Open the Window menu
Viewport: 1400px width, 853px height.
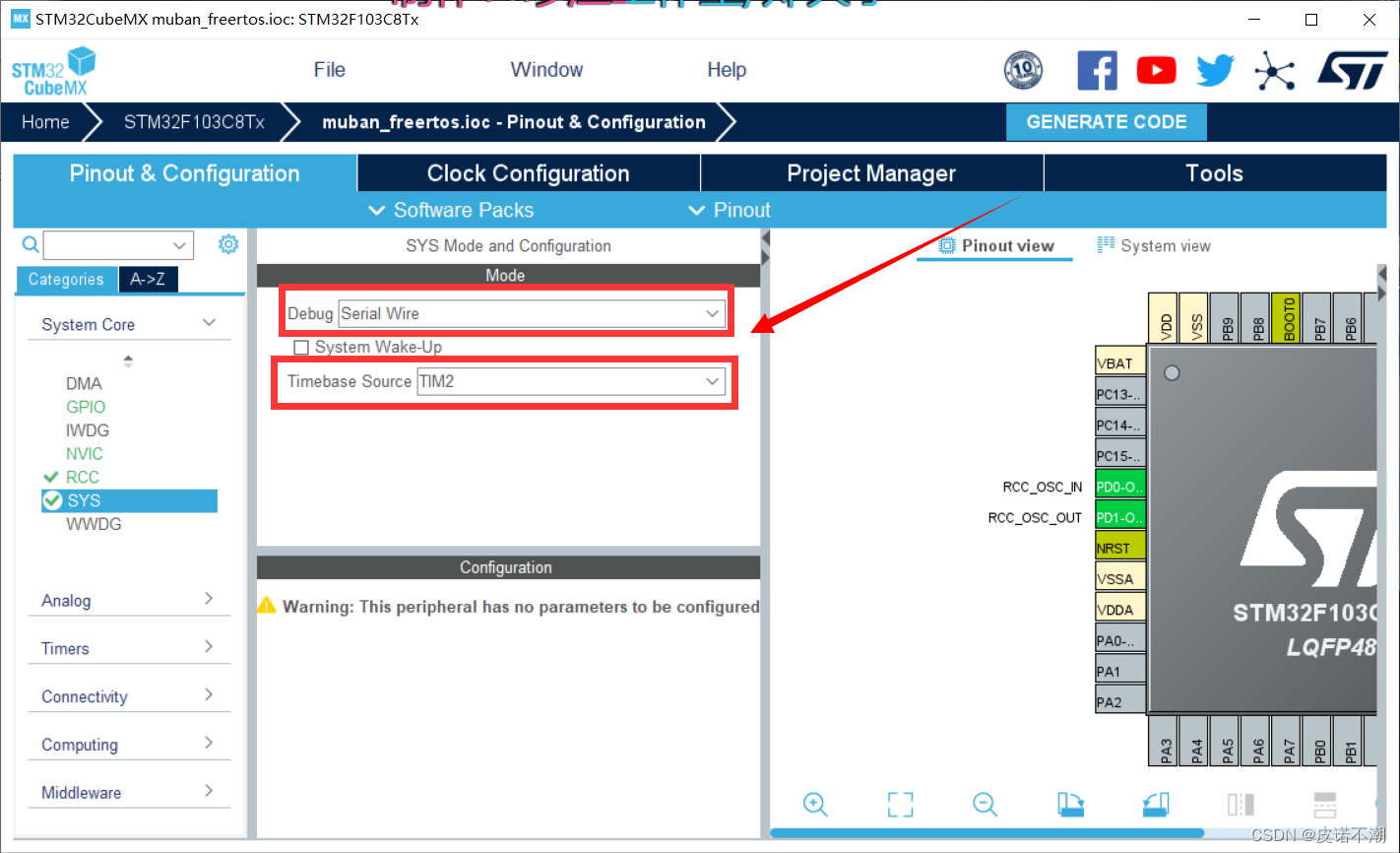(x=546, y=70)
